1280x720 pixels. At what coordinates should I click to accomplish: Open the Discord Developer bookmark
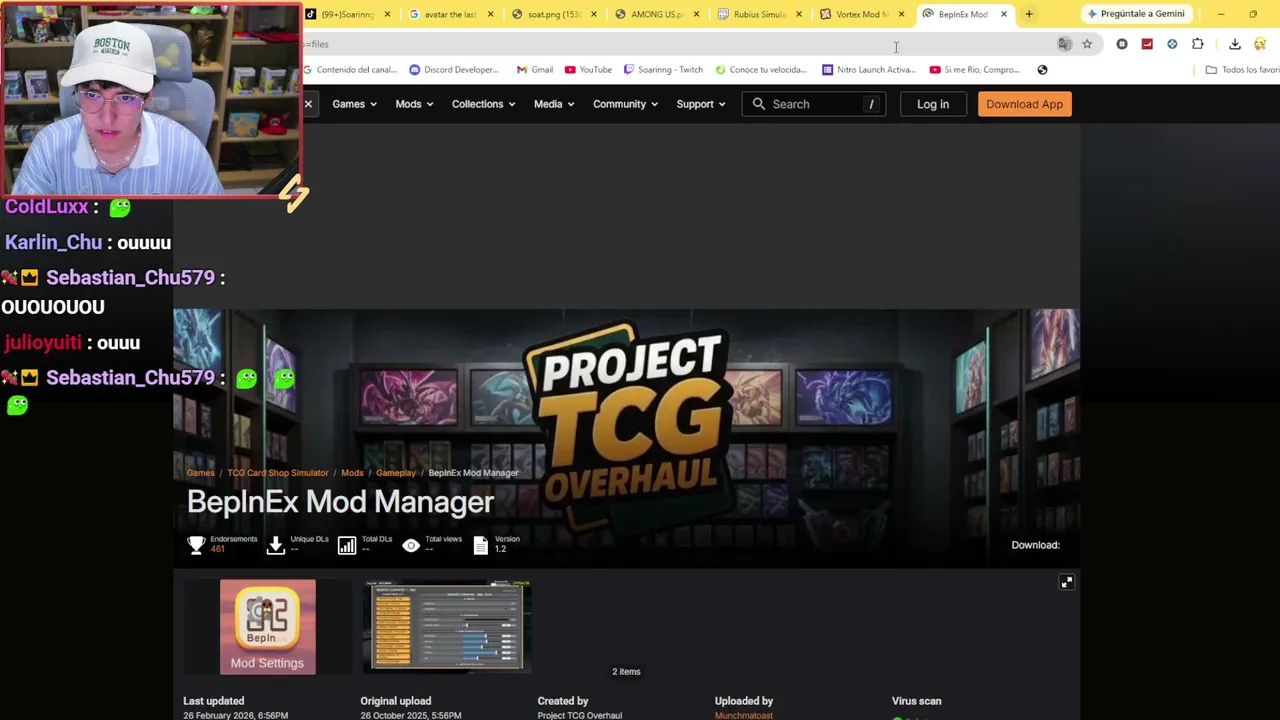(x=454, y=70)
